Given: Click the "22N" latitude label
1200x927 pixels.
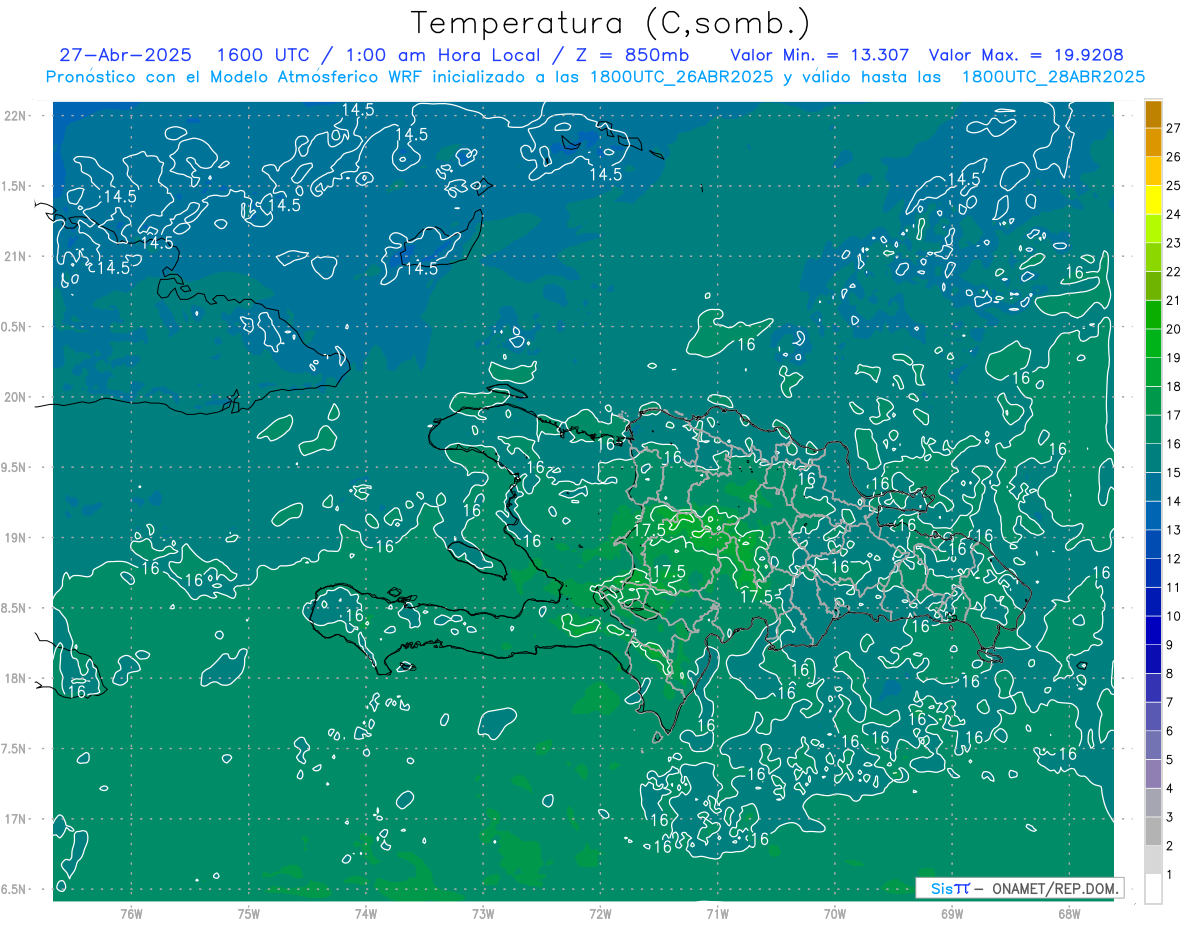Looking at the screenshot, I should click(15, 115).
